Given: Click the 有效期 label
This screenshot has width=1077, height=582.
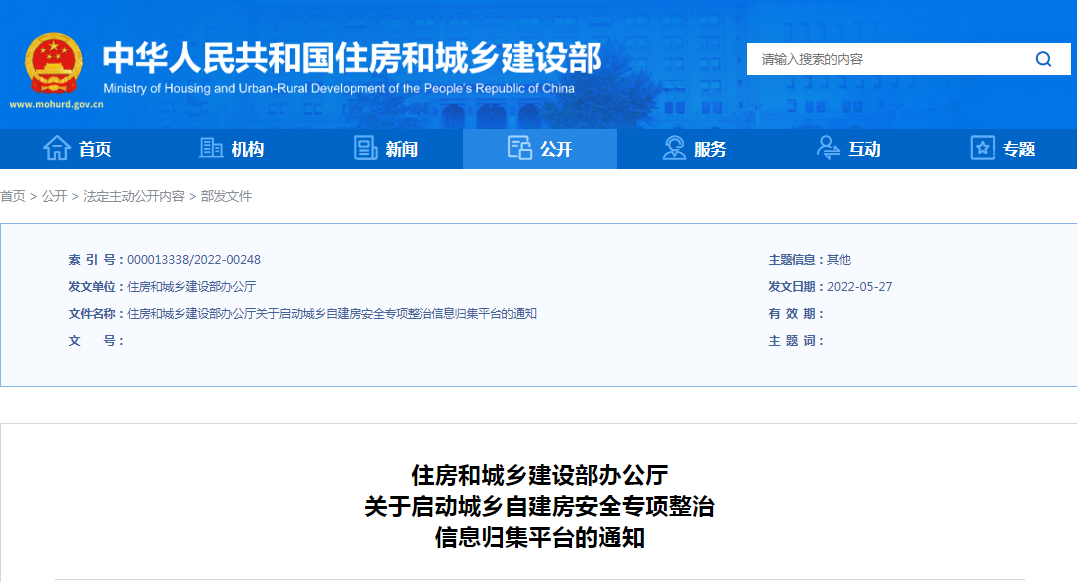Looking at the screenshot, I should pyautogui.click(x=795, y=313).
